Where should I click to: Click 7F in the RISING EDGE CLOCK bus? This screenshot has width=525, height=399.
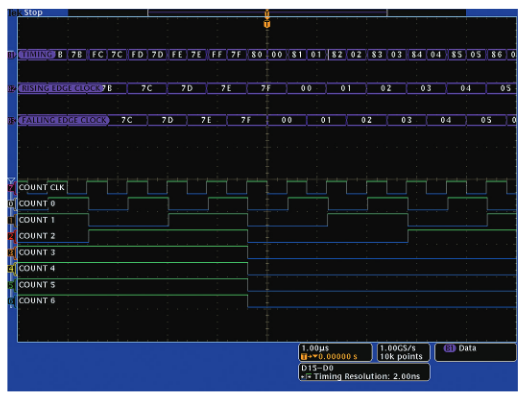[266, 88]
